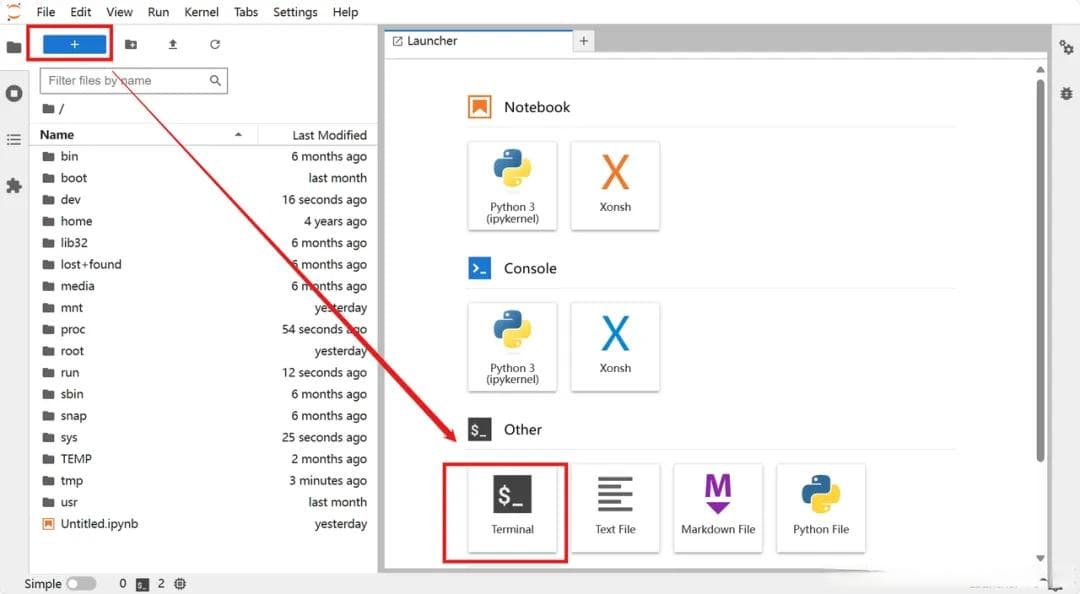This screenshot has height=594, width=1080.
Task: Select the boot folder
Action: point(203,178)
